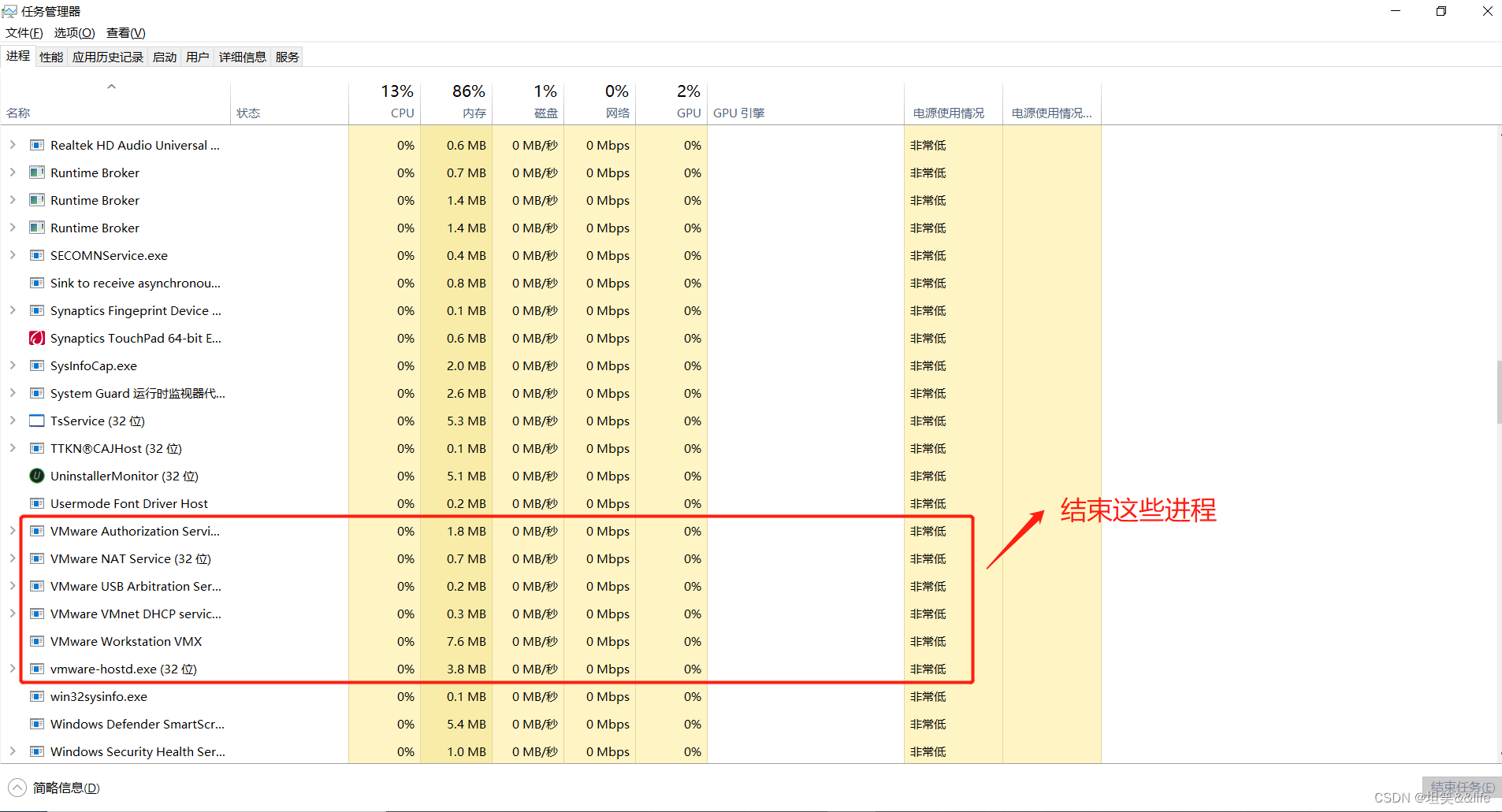Expand the Windows Security Health Service row
Screen dimensions: 1502x812
(13, 751)
